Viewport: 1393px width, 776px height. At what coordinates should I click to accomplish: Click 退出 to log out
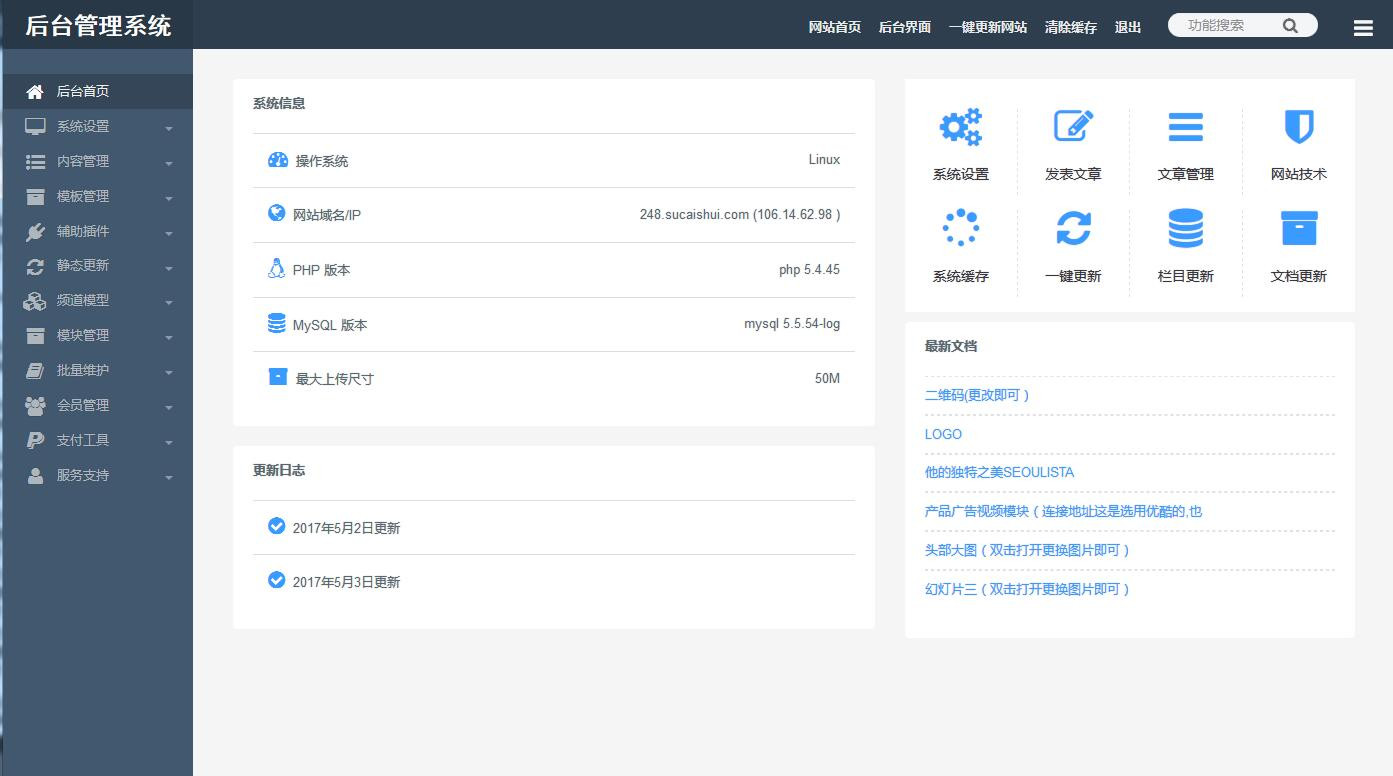click(1127, 27)
